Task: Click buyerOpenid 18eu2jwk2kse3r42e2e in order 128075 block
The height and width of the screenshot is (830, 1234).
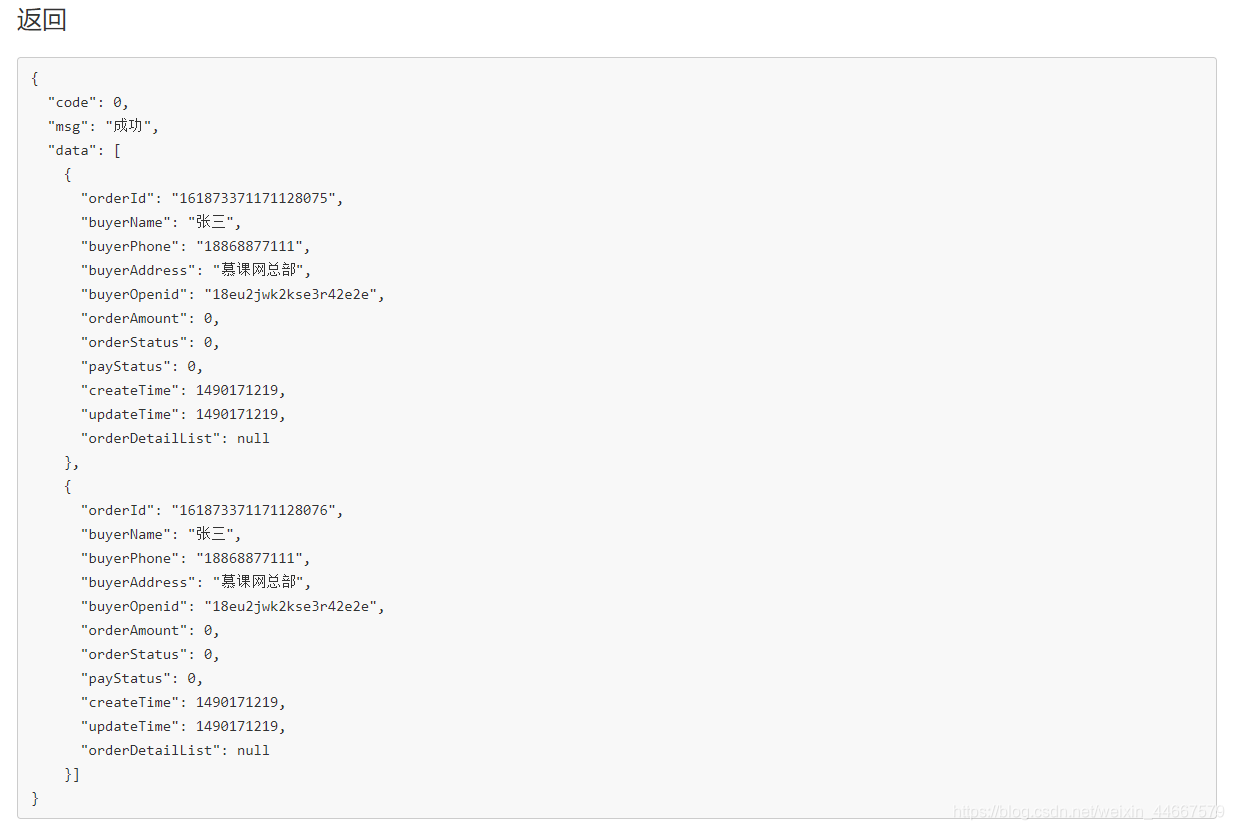Action: tap(232, 294)
